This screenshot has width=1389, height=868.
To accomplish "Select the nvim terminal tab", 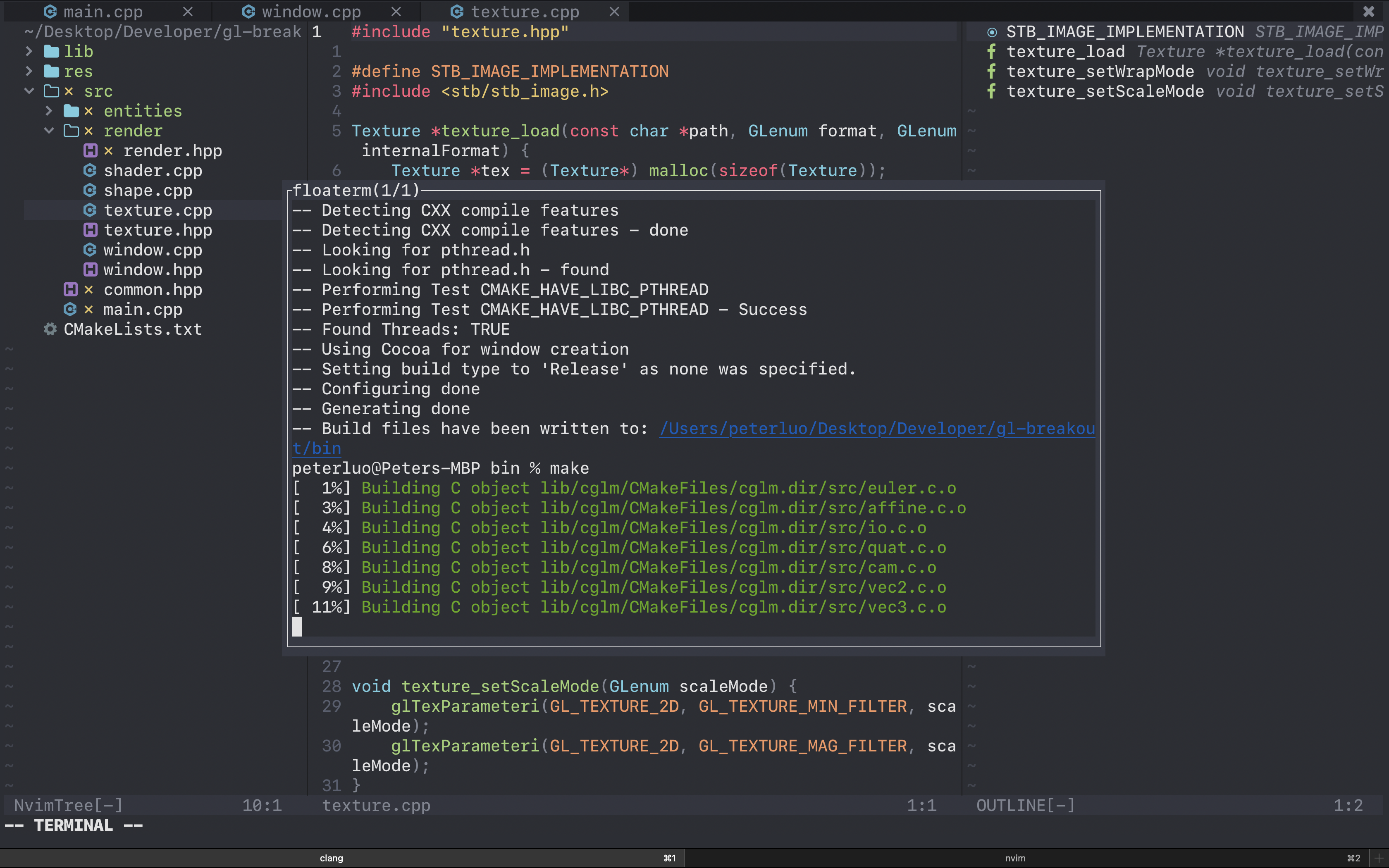I will (x=1027, y=858).
